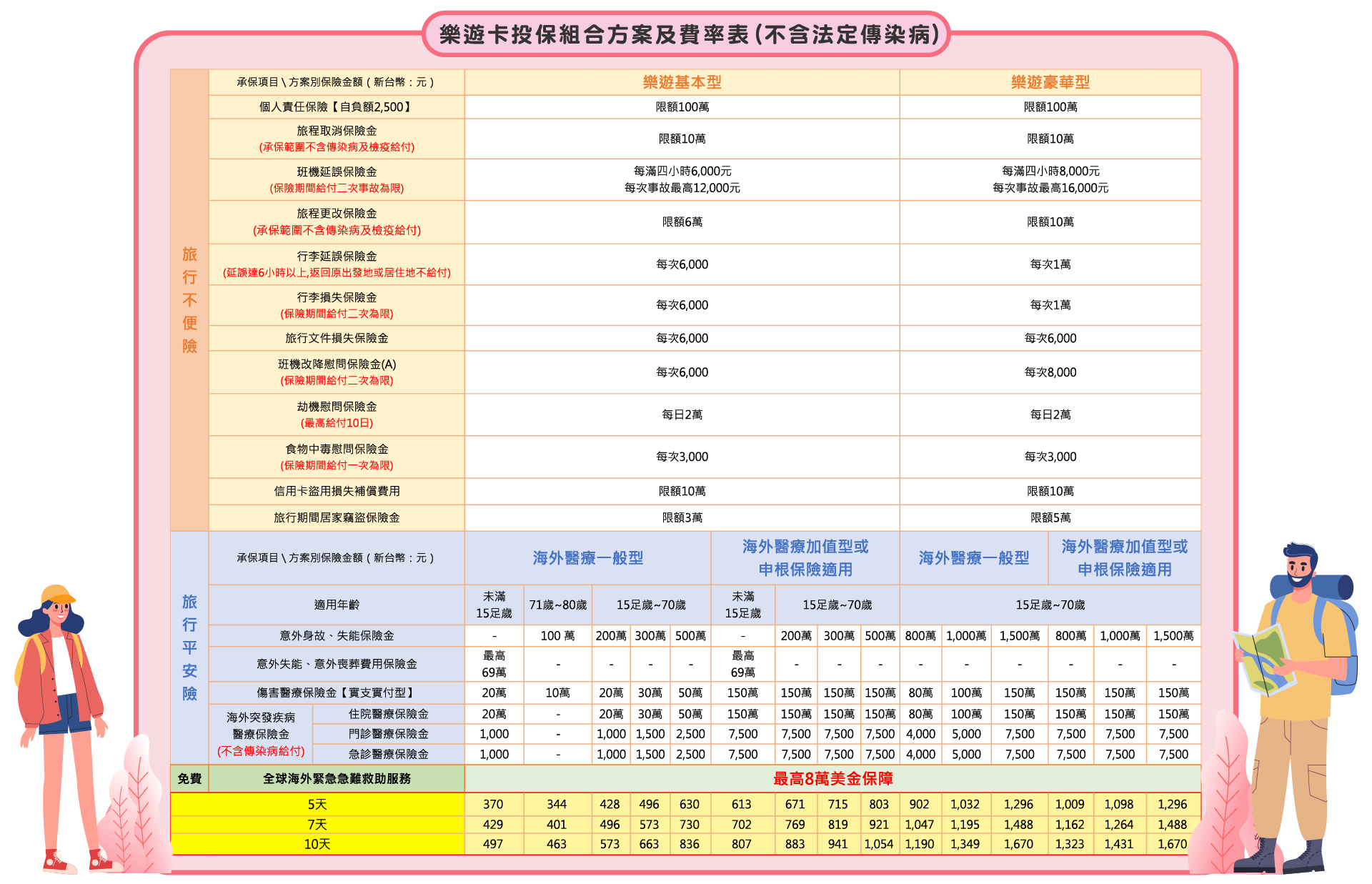This screenshot has height=884, width=1372.
Task: Click the 限額6萬 cell
Action: click(682, 222)
